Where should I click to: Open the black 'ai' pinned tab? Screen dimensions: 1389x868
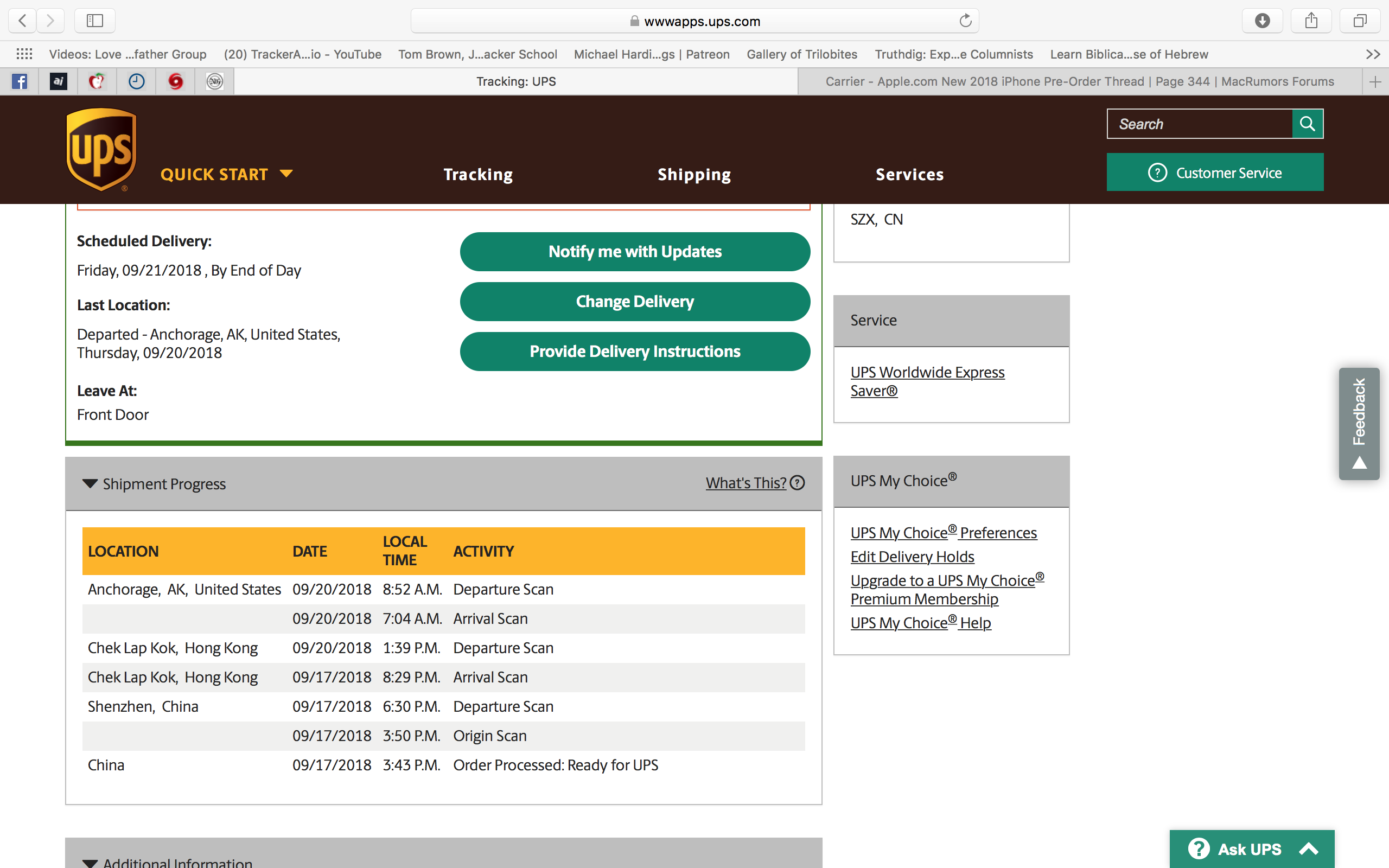pos(59,81)
